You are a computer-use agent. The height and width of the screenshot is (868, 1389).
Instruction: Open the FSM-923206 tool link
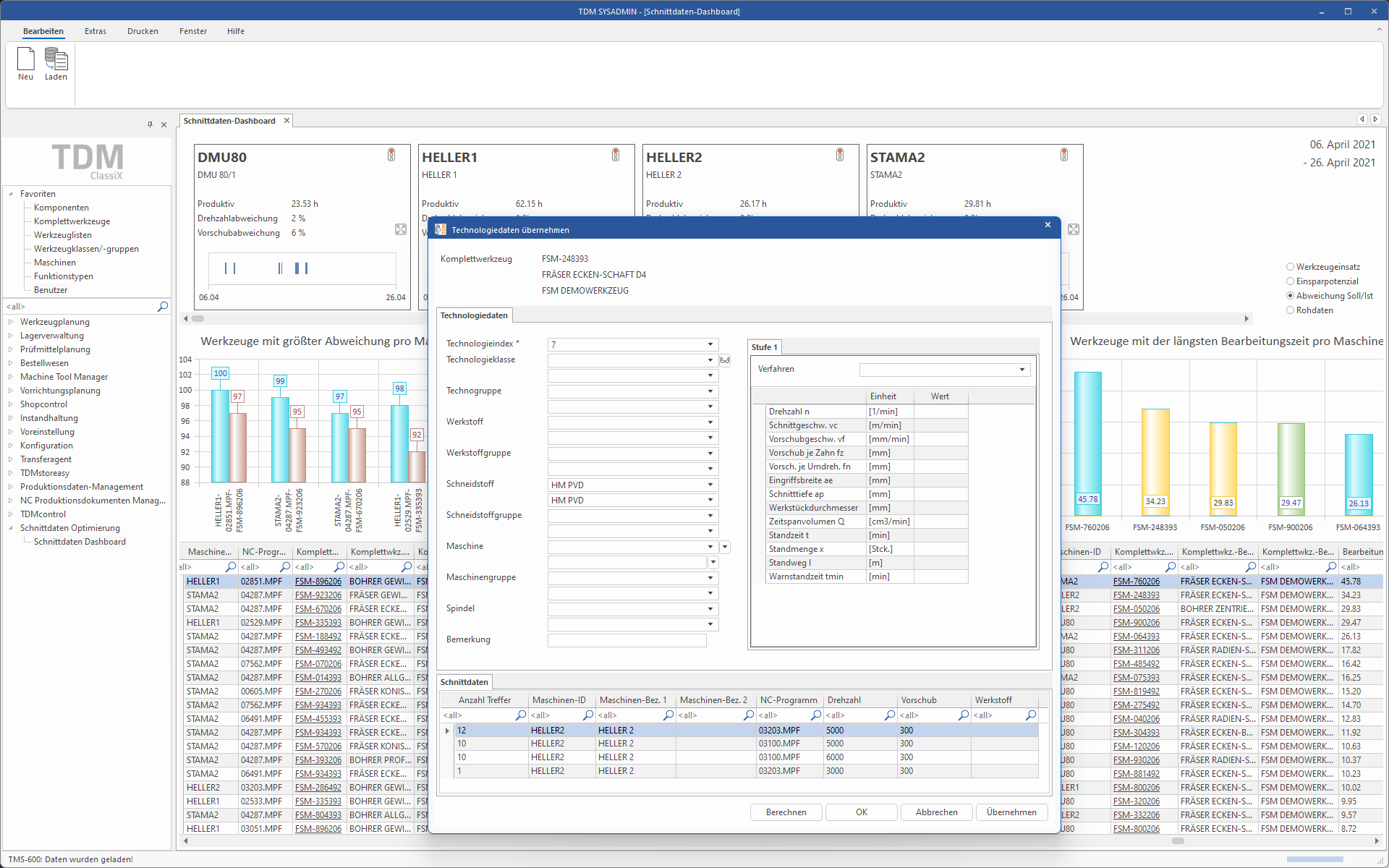click(x=318, y=595)
